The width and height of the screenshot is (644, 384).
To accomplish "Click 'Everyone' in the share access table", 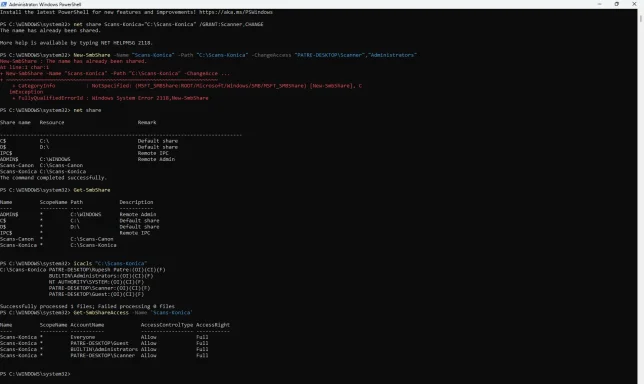I will pos(83,337).
